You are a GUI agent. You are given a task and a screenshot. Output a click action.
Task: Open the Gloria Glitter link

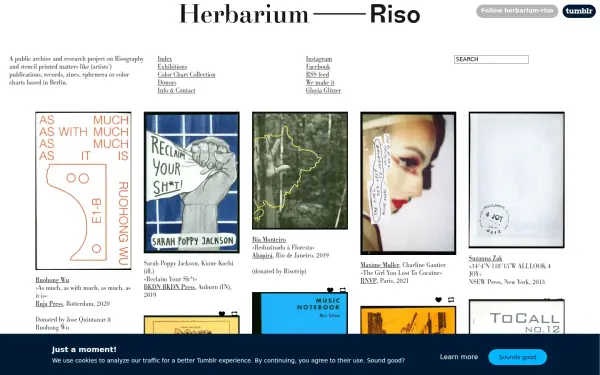pos(323,91)
